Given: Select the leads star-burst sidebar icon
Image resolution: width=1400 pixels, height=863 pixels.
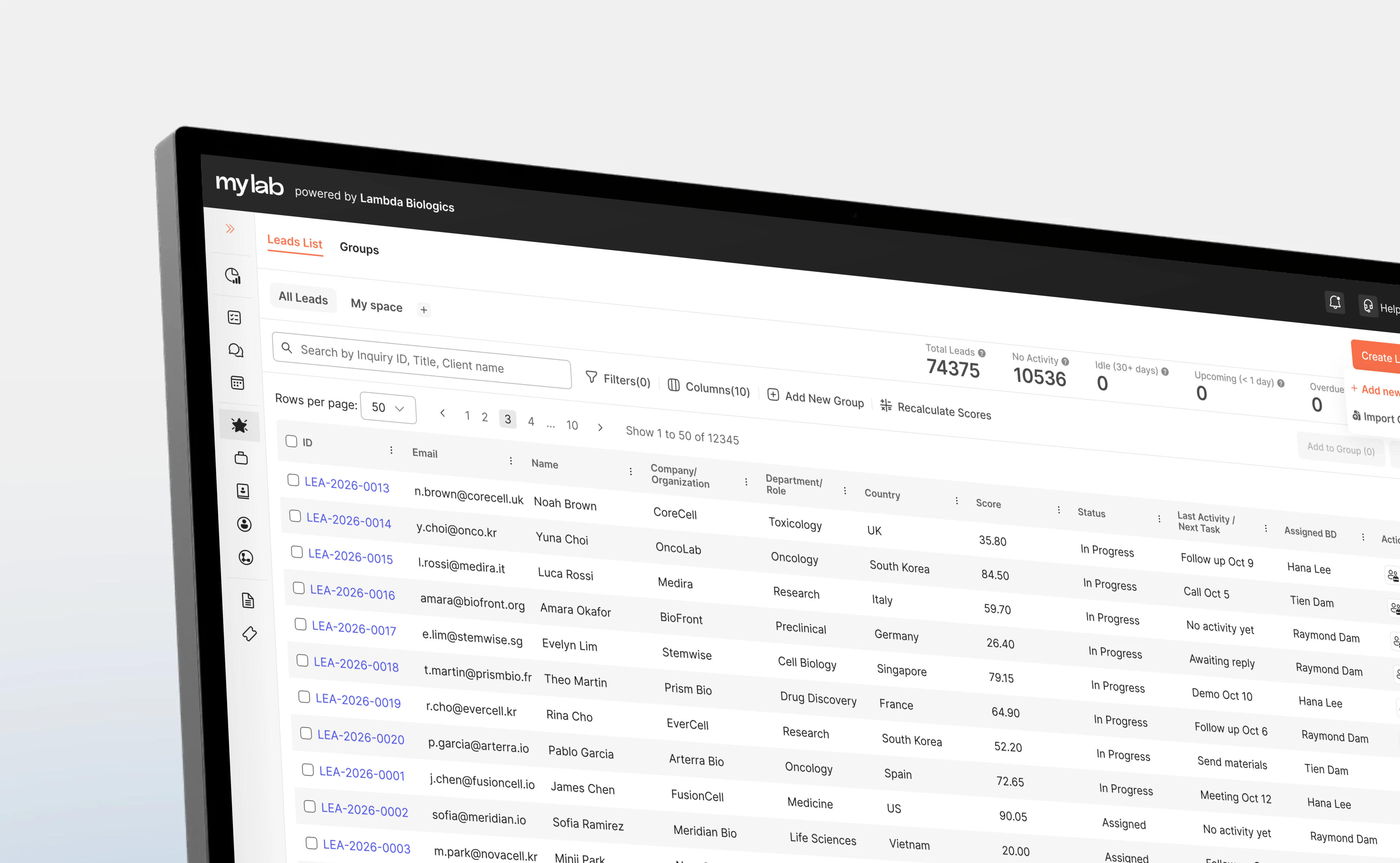Looking at the screenshot, I should [239, 425].
